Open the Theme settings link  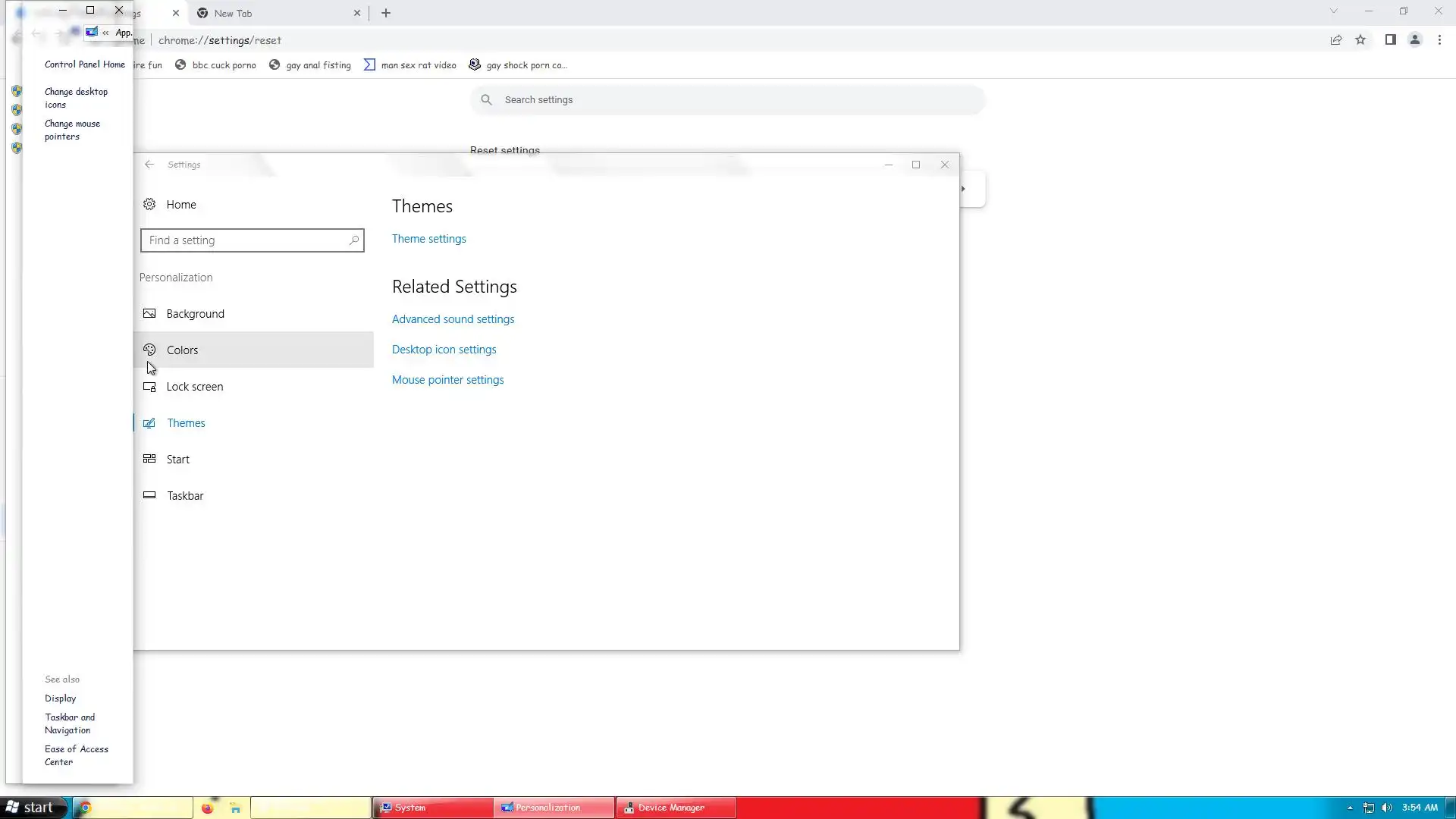click(x=428, y=239)
